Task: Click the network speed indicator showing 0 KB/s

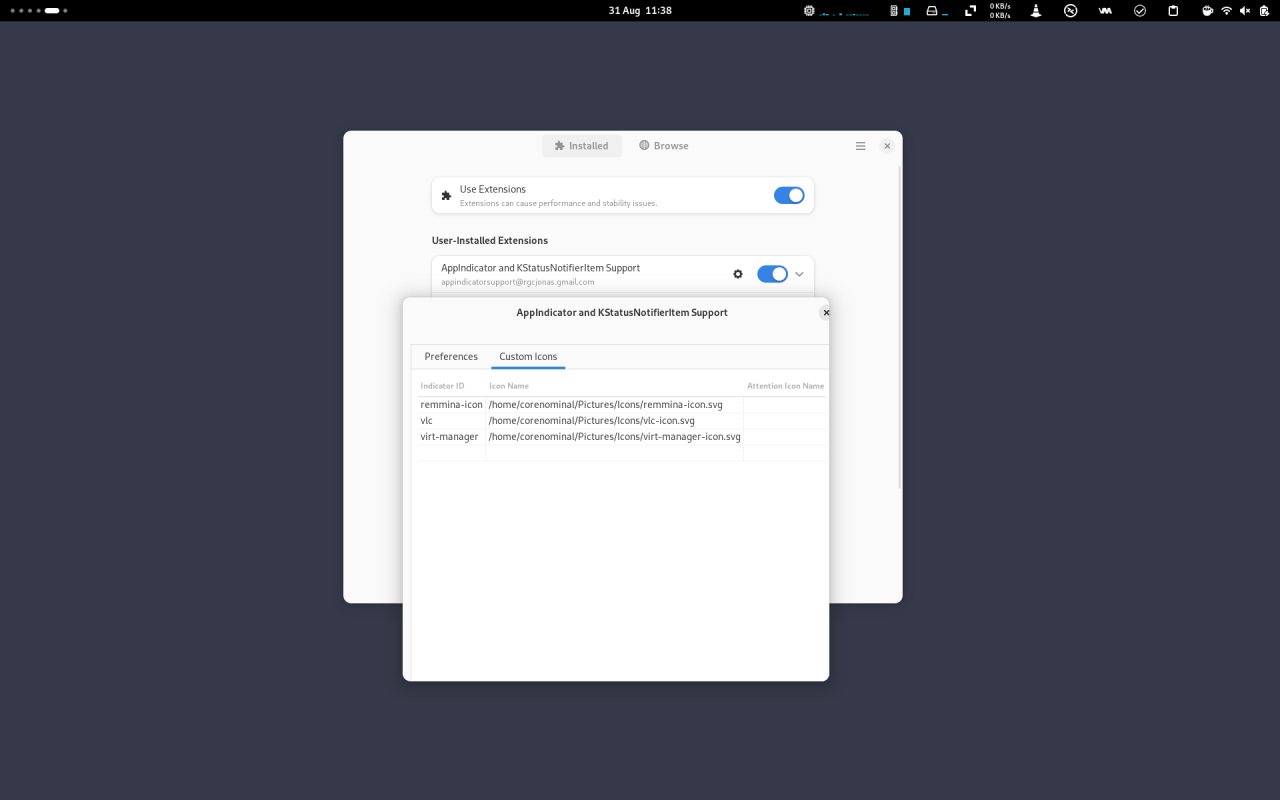Action: click(x=999, y=11)
